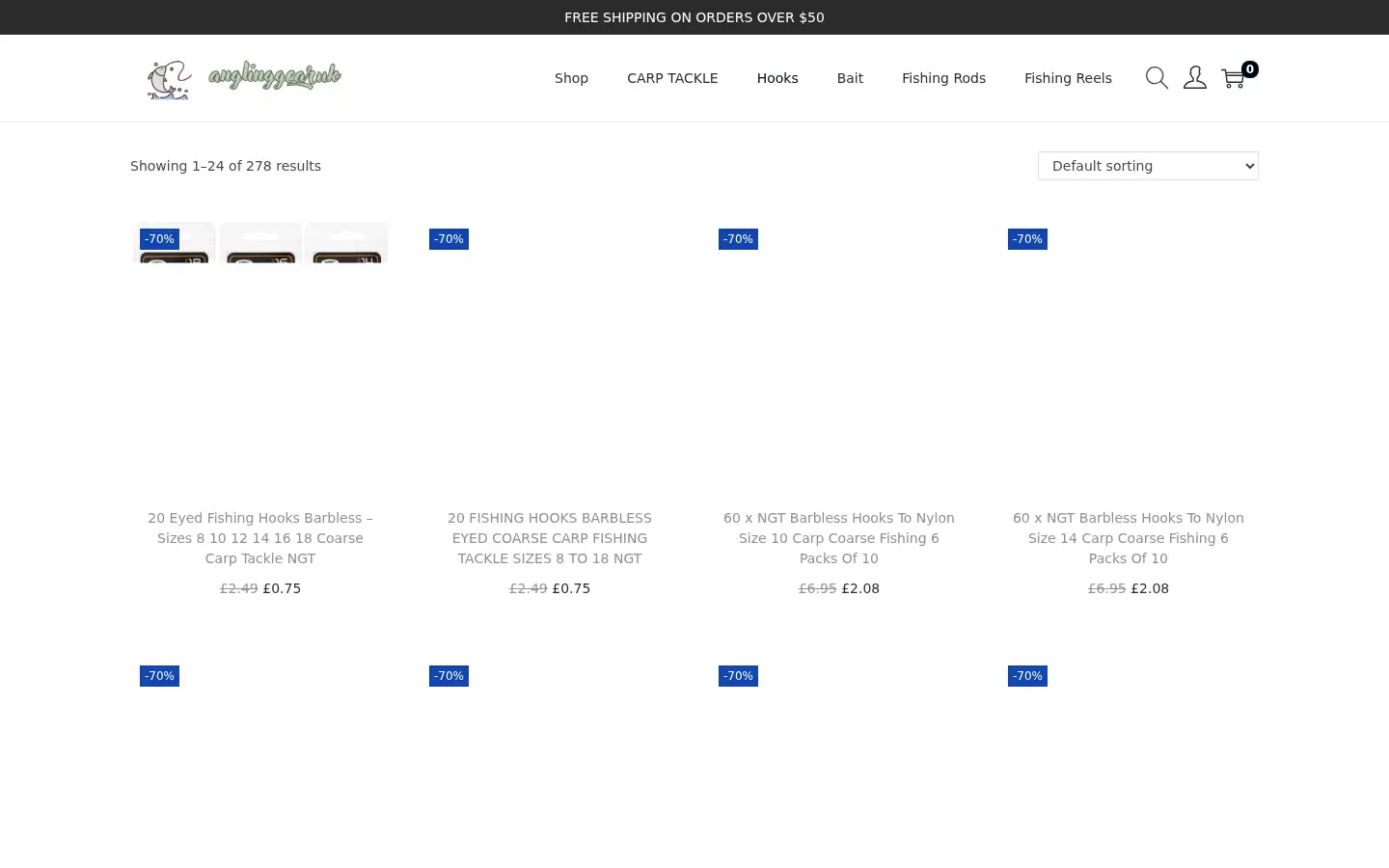Open 20 FISHING HOOKS BARBLESS EYED COARSE link
Viewport: 1389px width, 868px height.
pyautogui.click(x=550, y=538)
